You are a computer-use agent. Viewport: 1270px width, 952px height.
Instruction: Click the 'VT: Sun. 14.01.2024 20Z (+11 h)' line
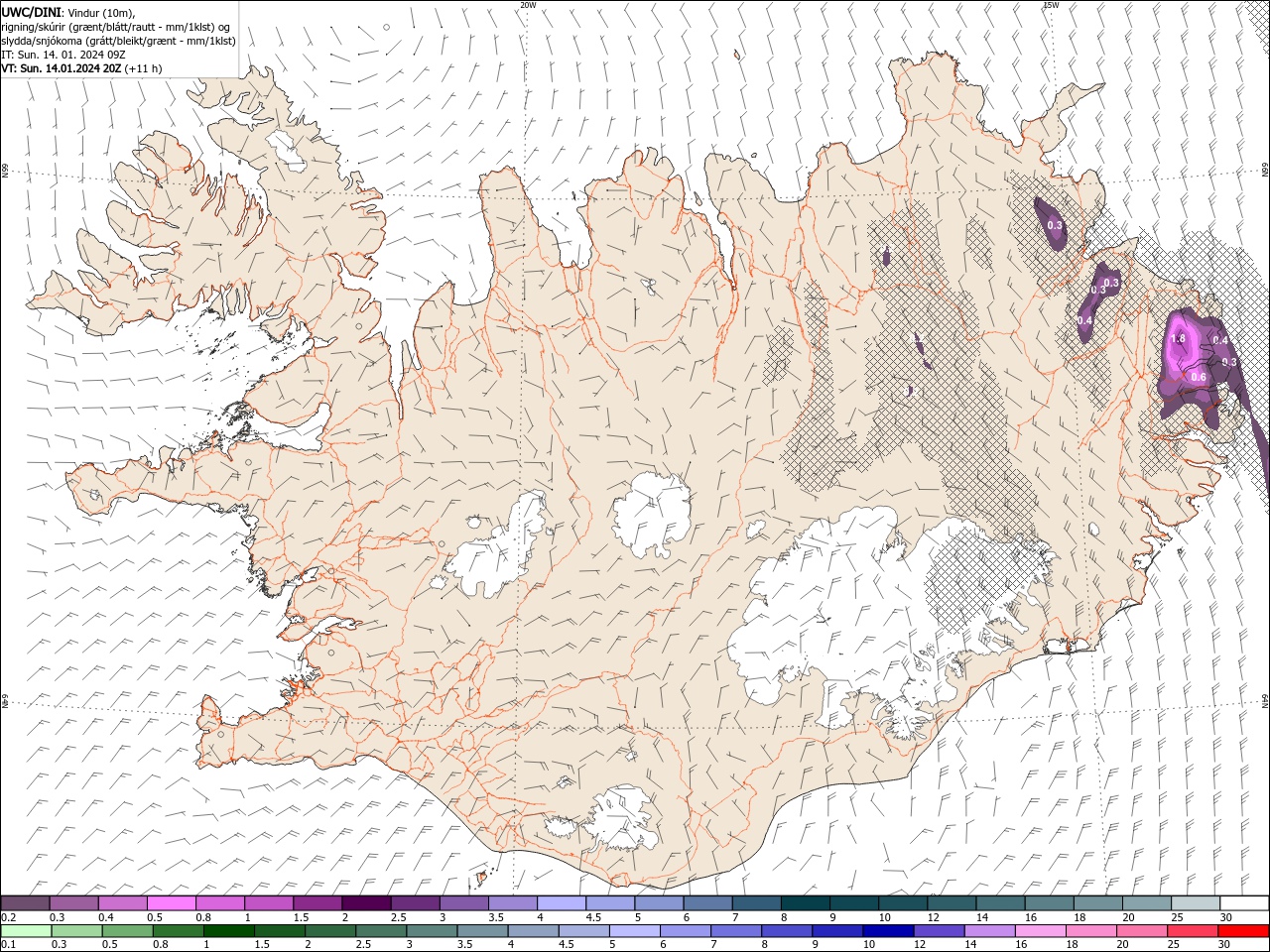click(x=81, y=68)
